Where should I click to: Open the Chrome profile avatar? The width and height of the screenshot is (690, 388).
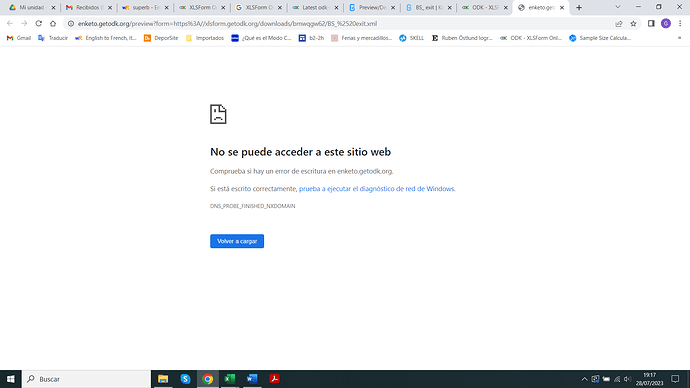[x=666, y=24]
